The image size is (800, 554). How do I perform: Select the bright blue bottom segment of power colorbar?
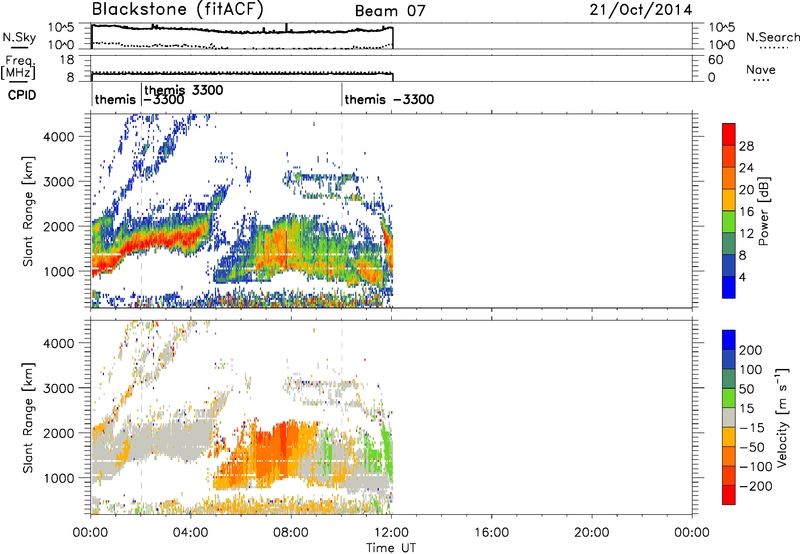(729, 287)
